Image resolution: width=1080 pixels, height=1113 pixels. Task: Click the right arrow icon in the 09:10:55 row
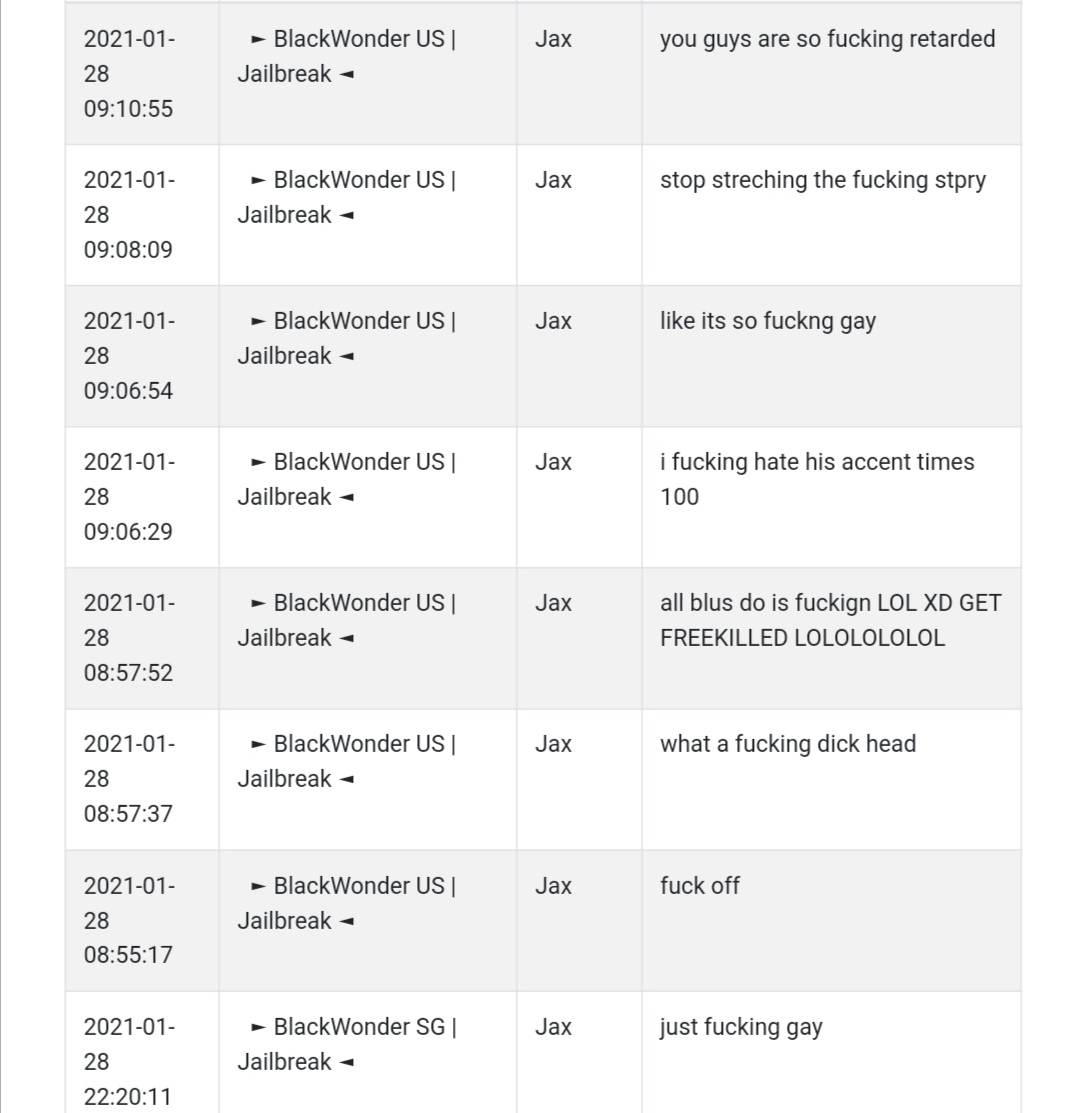[x=258, y=40]
